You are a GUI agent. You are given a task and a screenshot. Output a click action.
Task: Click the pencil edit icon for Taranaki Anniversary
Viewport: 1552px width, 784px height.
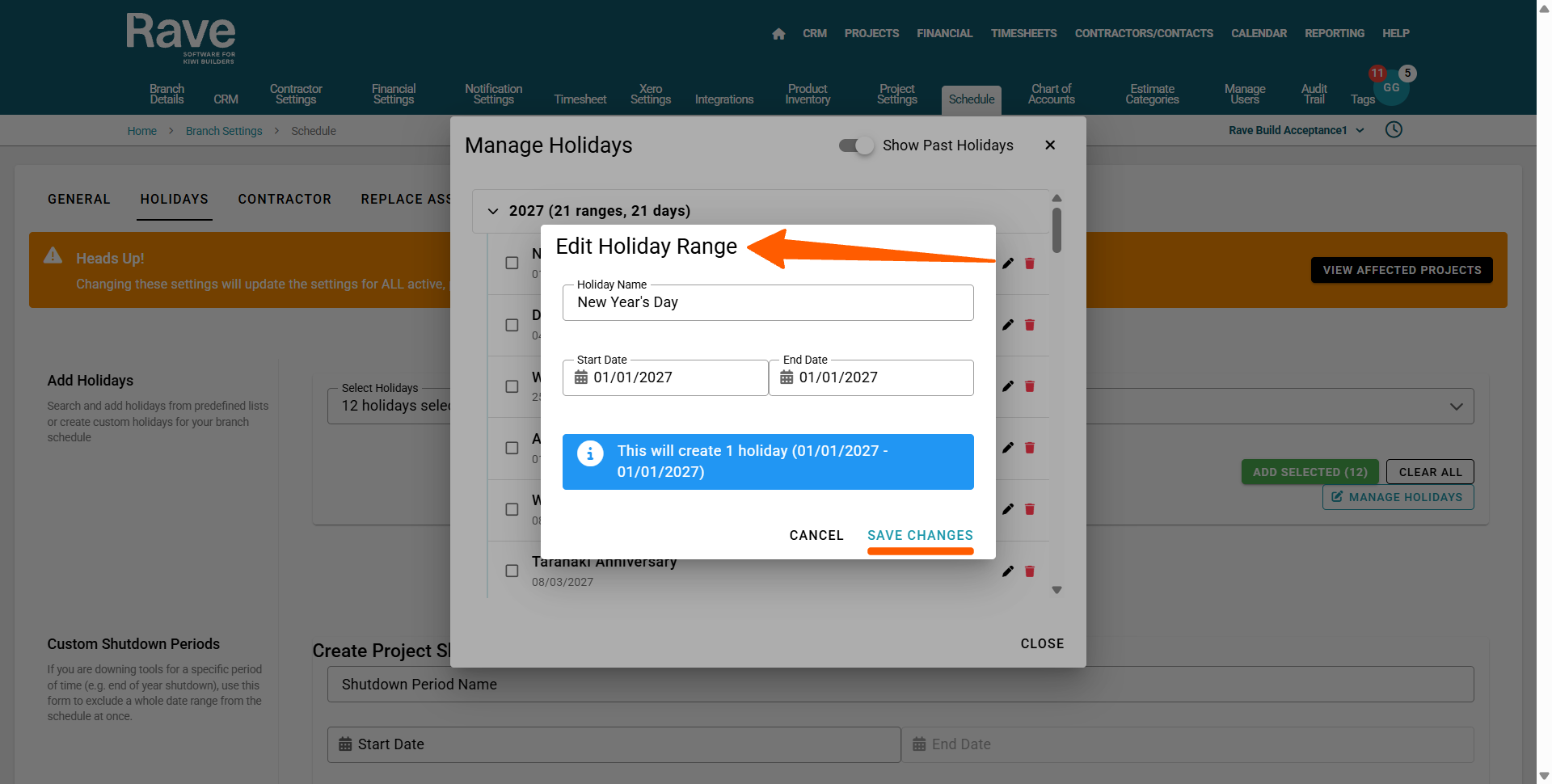[1008, 571]
